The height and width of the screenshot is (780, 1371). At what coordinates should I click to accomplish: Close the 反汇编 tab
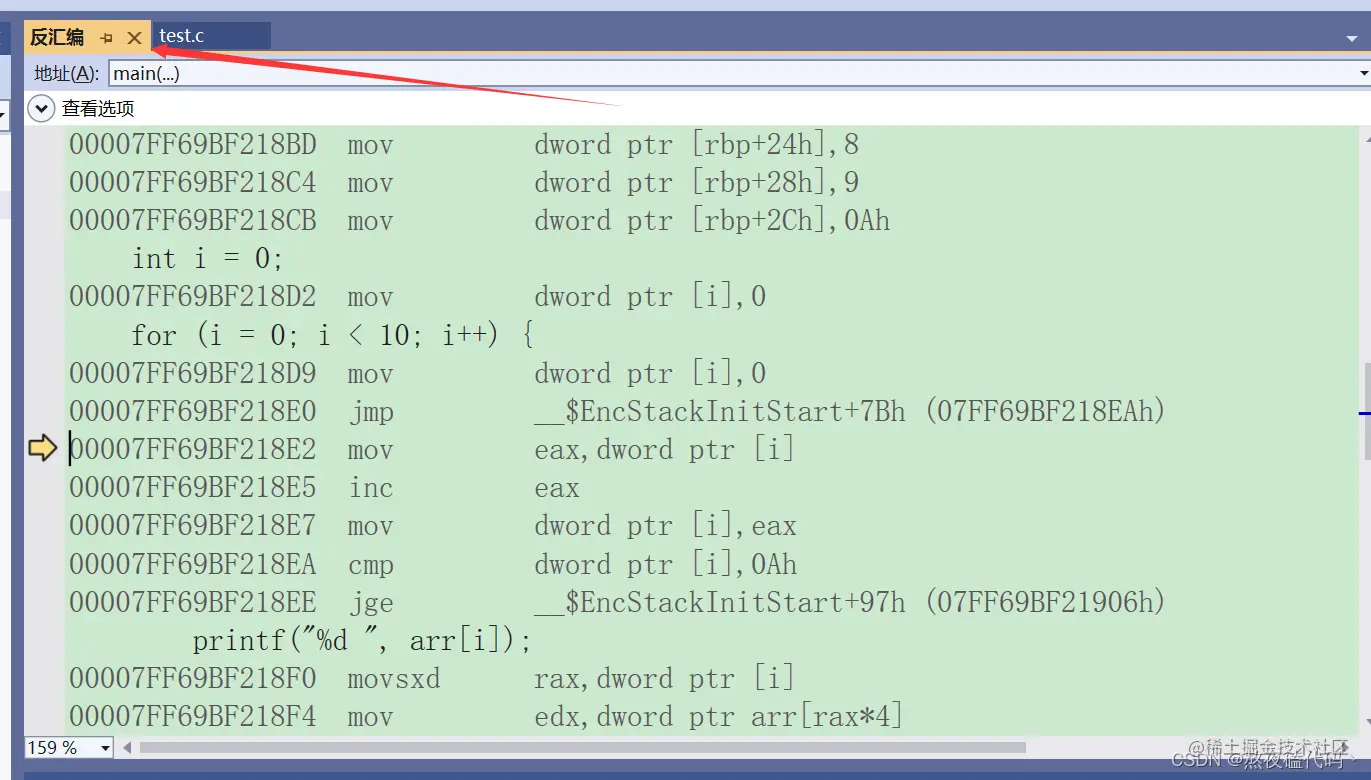[x=134, y=38]
